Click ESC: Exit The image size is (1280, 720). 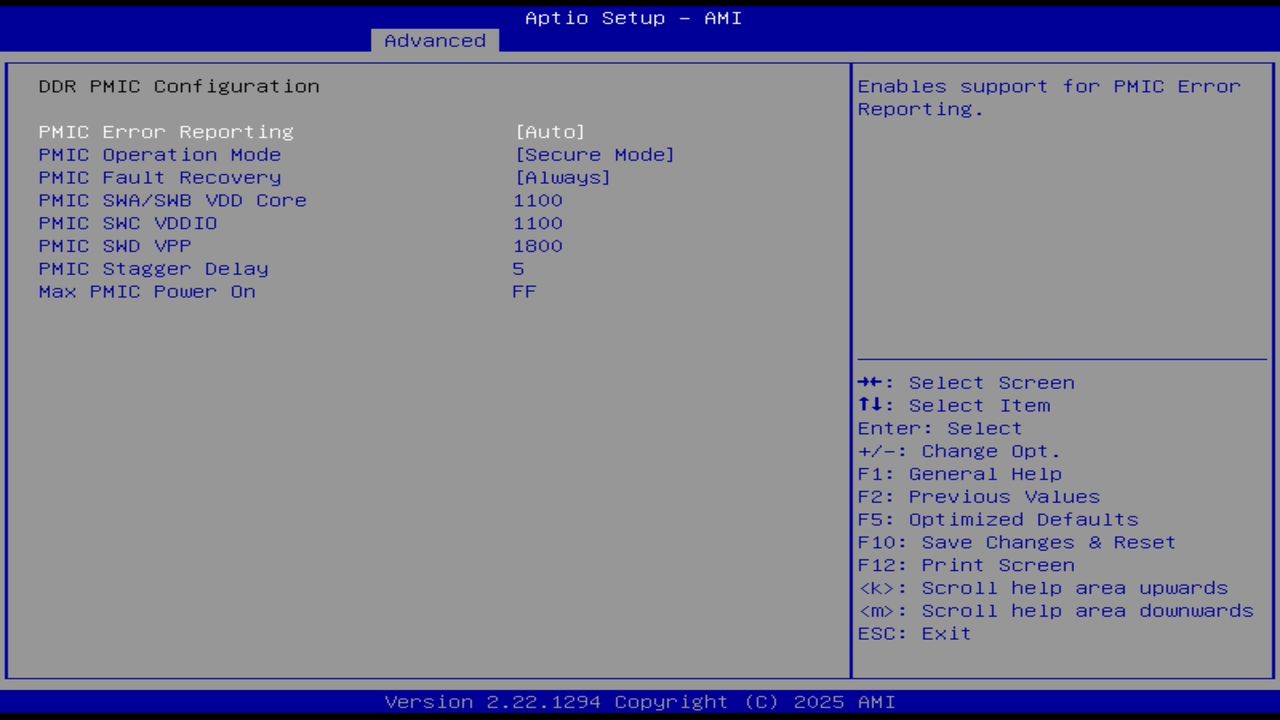click(913, 633)
